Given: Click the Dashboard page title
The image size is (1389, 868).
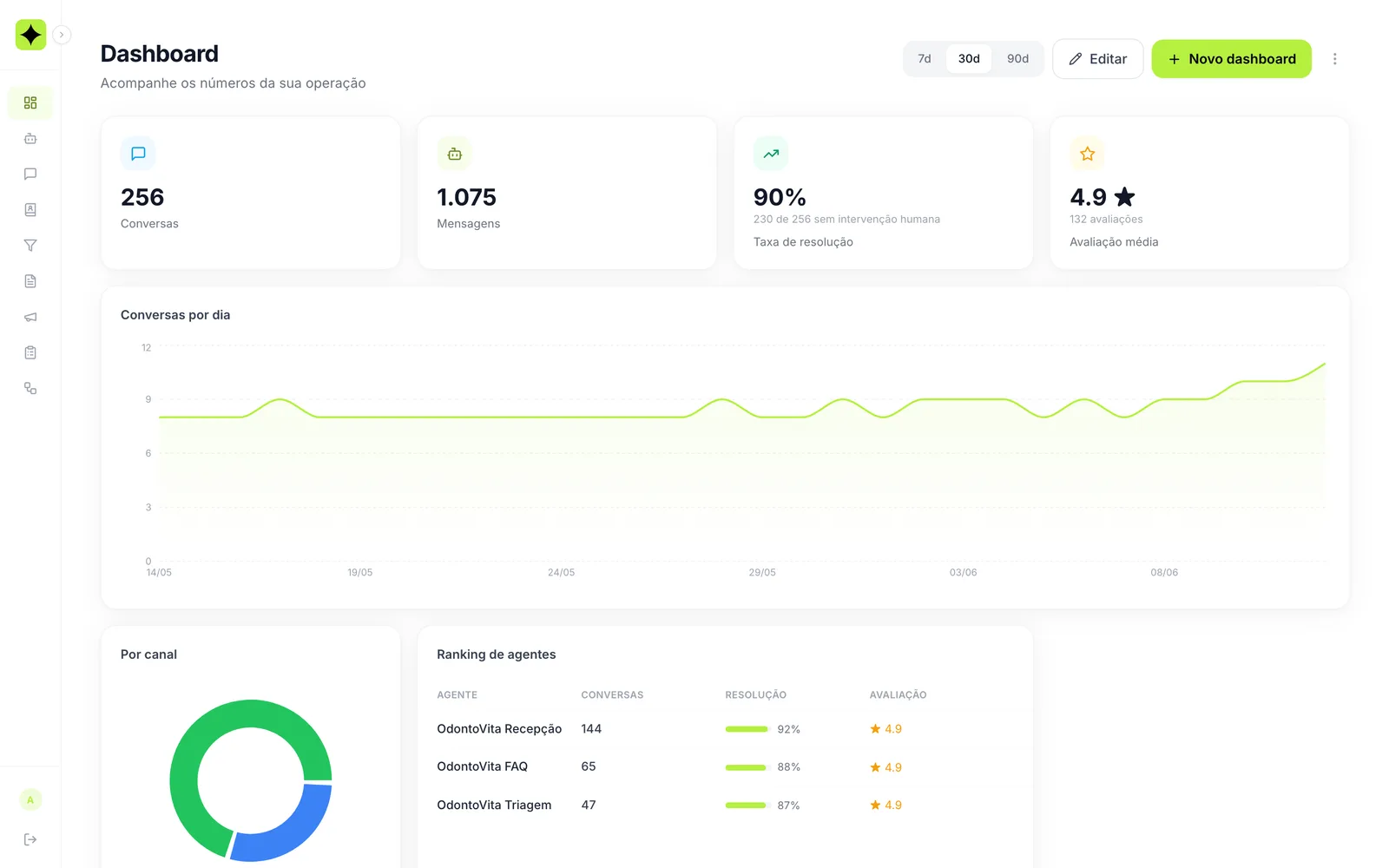Looking at the screenshot, I should [160, 54].
